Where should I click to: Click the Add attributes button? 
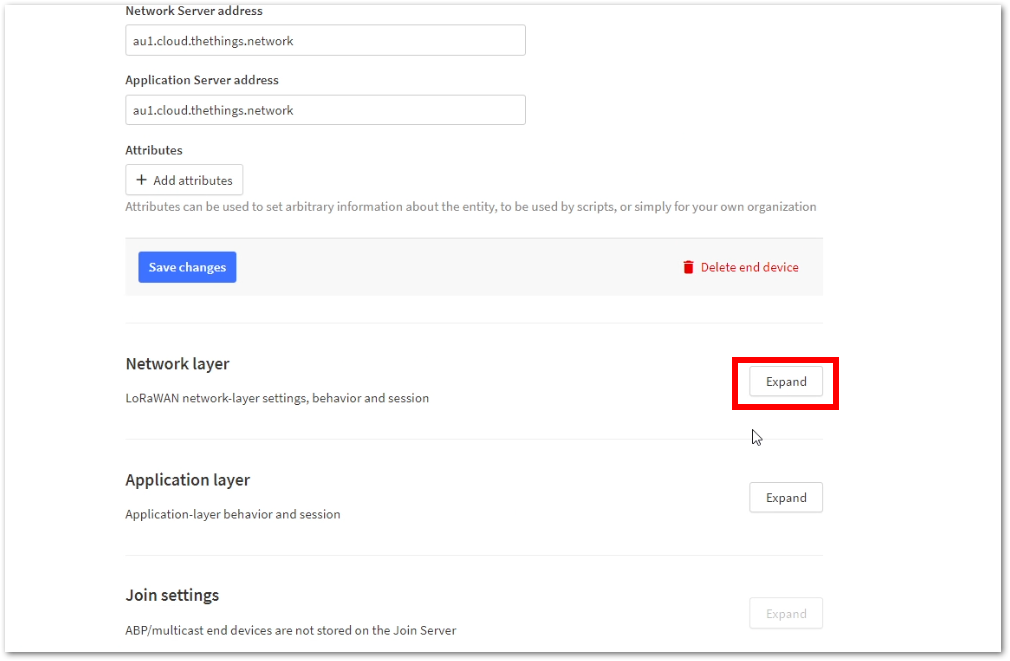tap(184, 180)
